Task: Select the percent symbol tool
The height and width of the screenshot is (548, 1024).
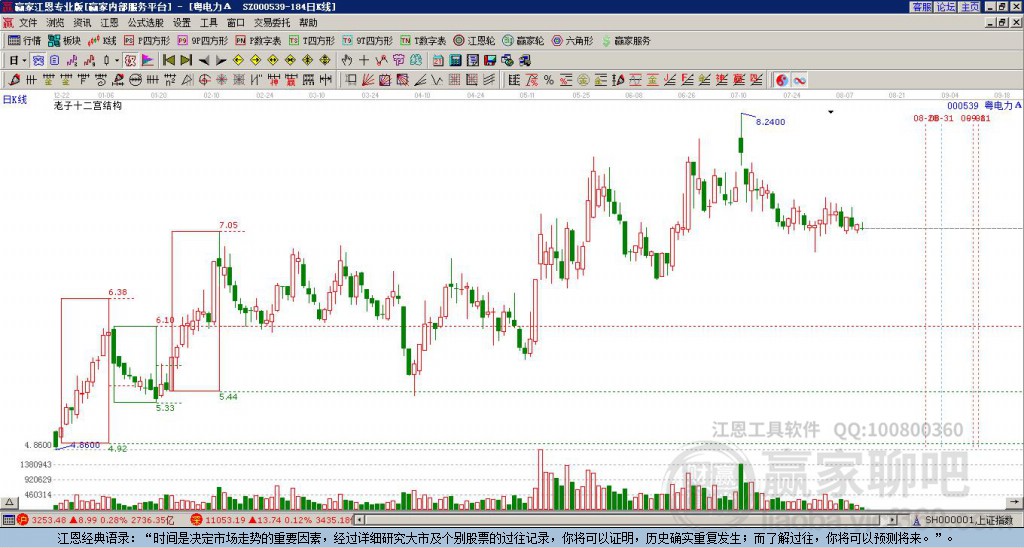Action: point(549,80)
